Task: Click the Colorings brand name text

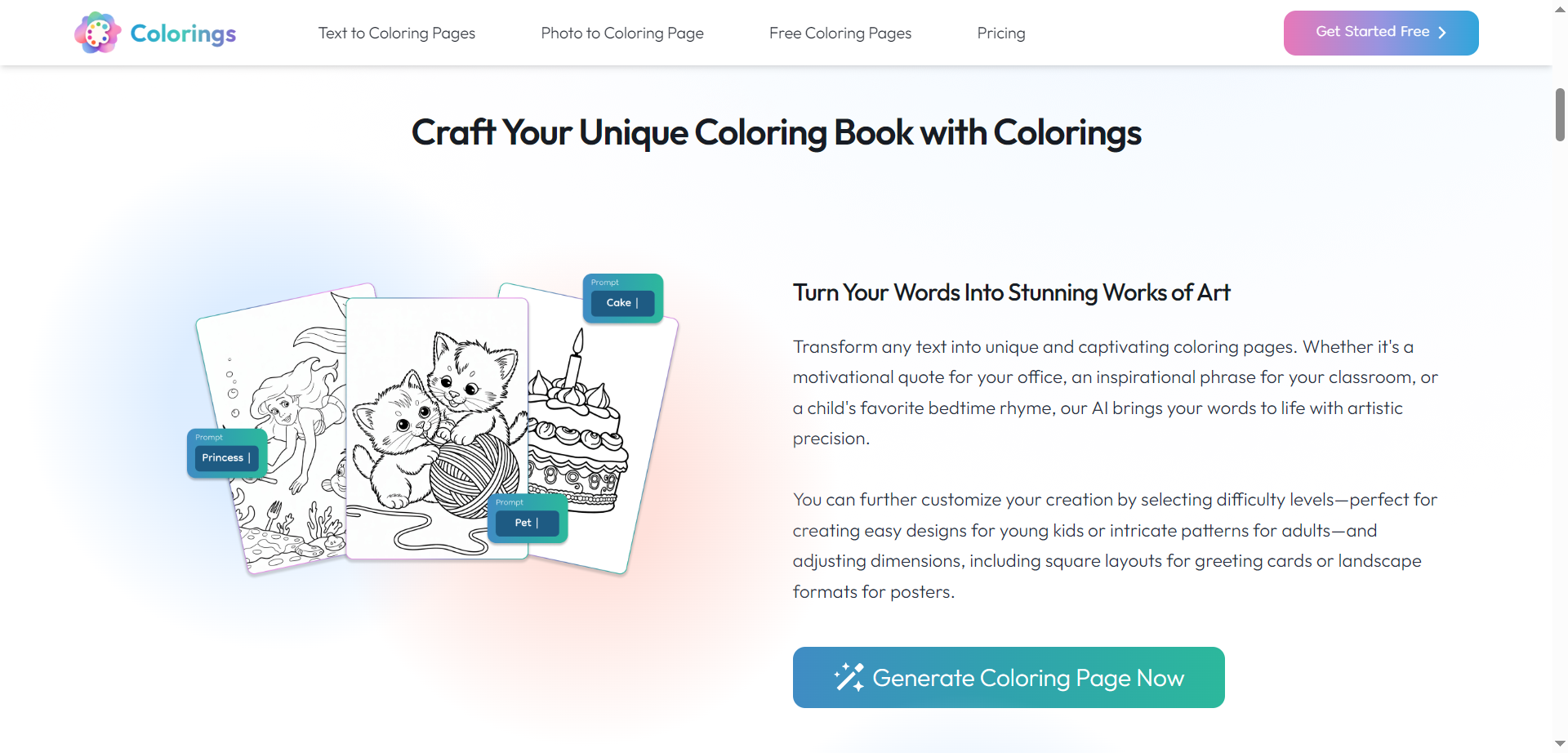Action: point(183,33)
